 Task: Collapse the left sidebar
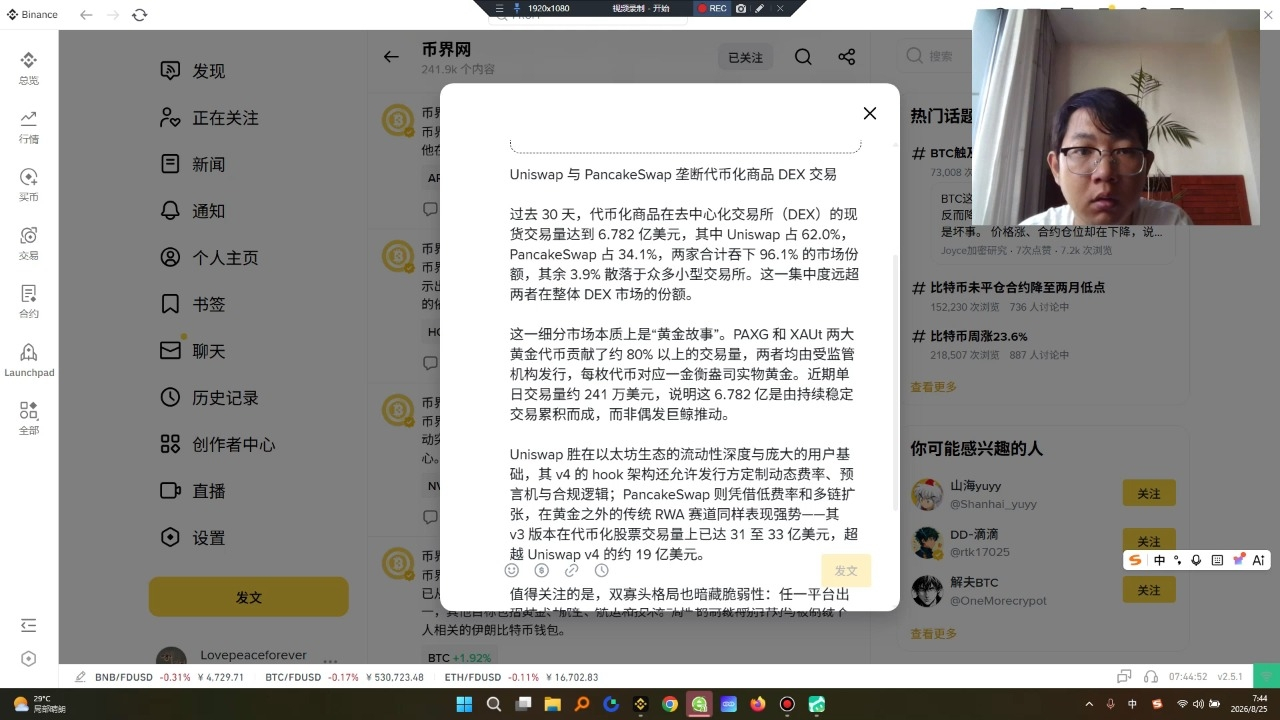tap(29, 625)
